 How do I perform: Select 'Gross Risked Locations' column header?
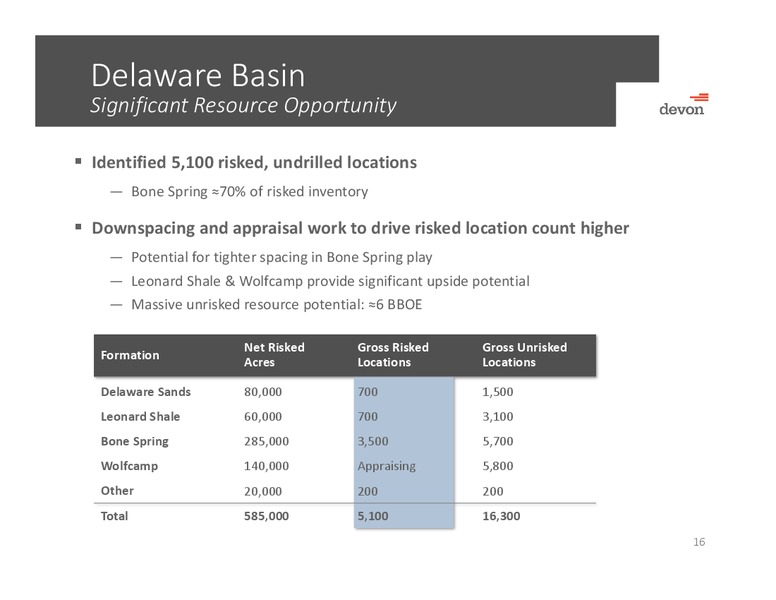click(x=393, y=354)
